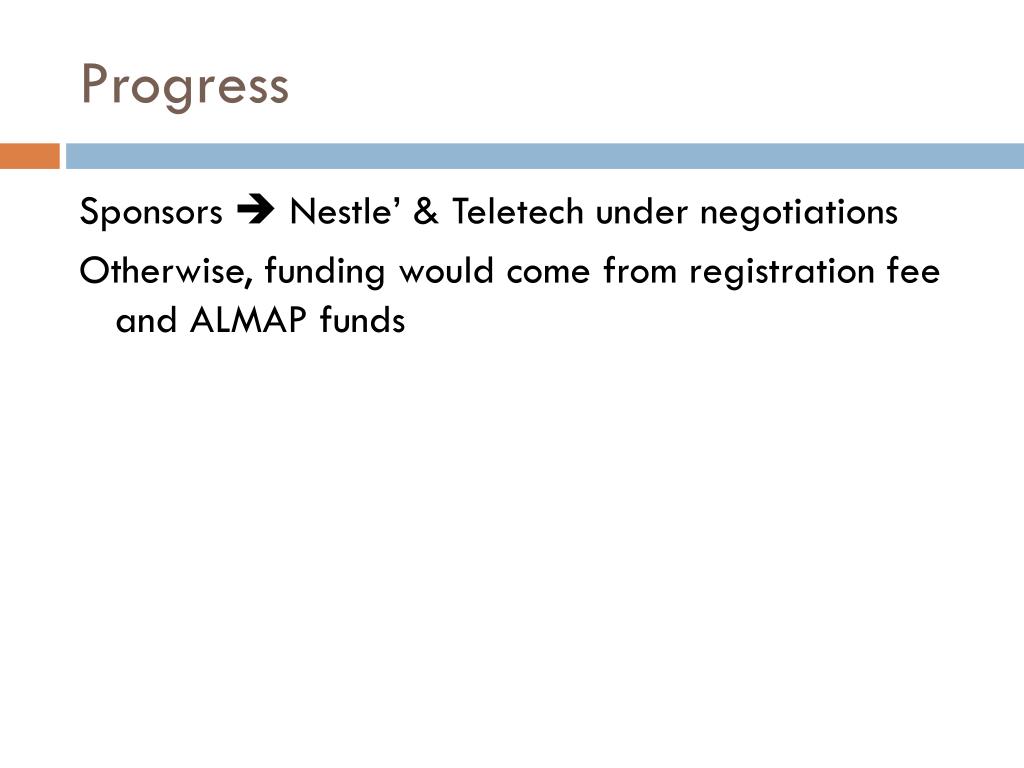
Task: Click the final word funds
Action: tap(362, 319)
